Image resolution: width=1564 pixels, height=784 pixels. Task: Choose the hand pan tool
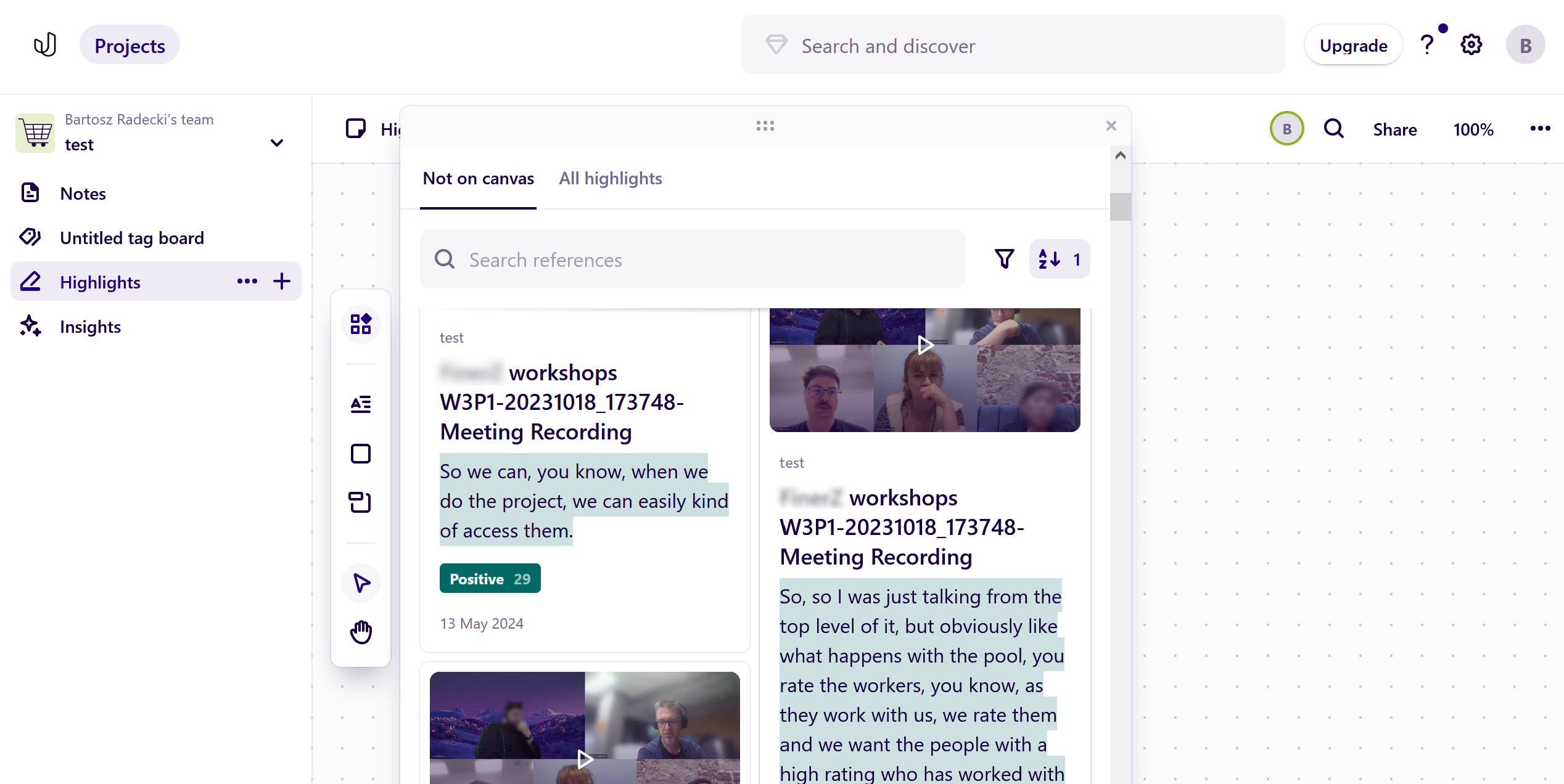(361, 632)
